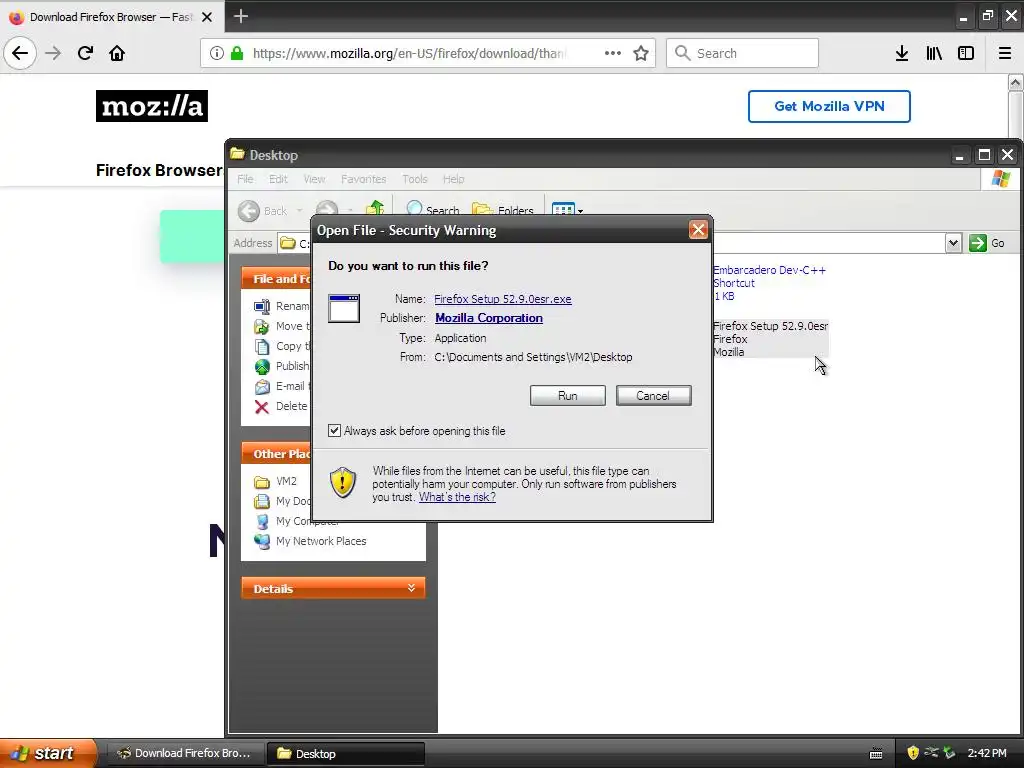Viewport: 1024px width, 768px height.
Task: Open Firefox Setup 52.9.0esr.exe name link
Action: (x=503, y=299)
